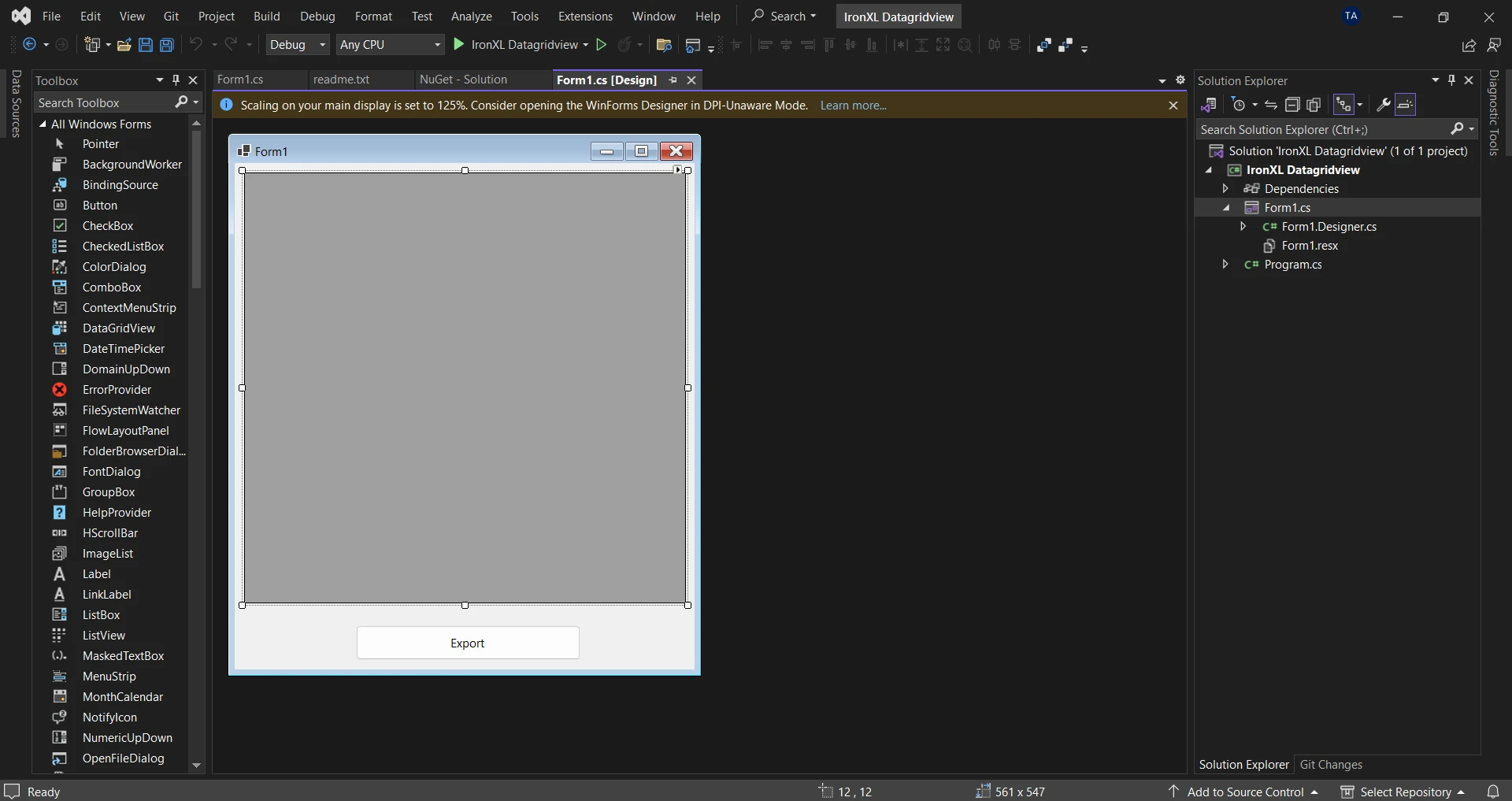Click the Export button on Form1

pos(468,643)
